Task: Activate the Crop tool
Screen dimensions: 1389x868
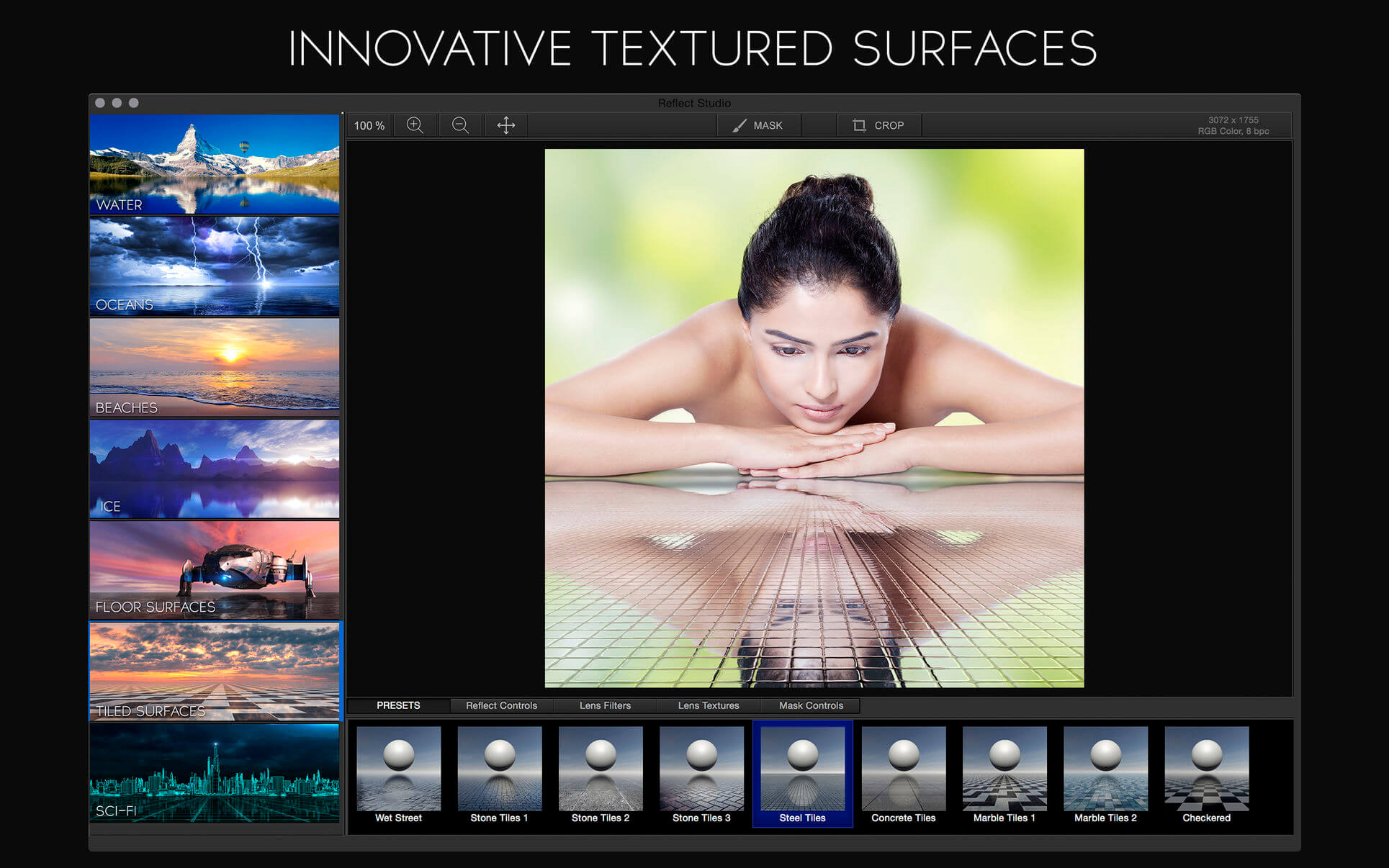Action: point(878,125)
